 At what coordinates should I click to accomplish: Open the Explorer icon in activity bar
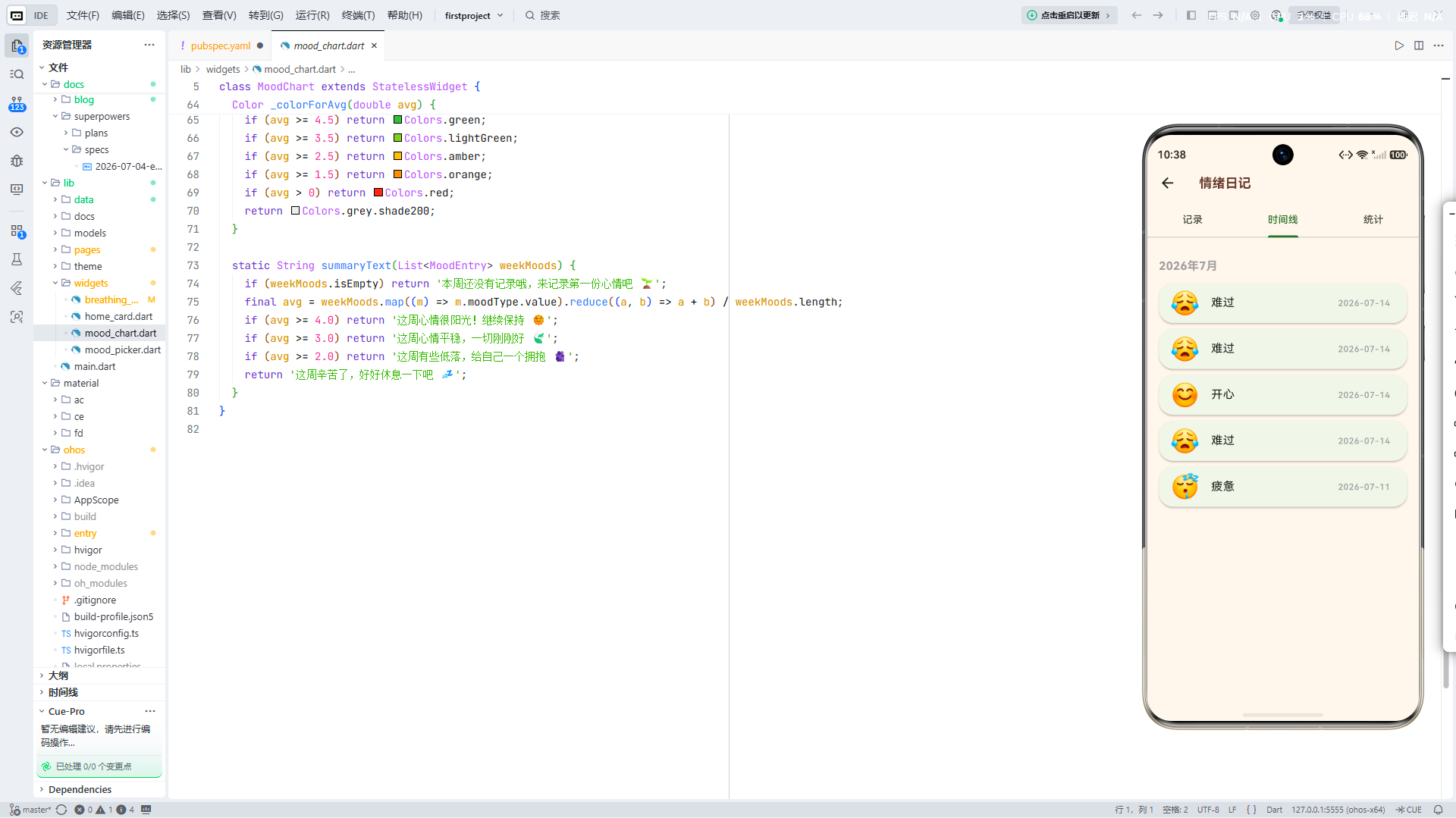click(x=17, y=45)
